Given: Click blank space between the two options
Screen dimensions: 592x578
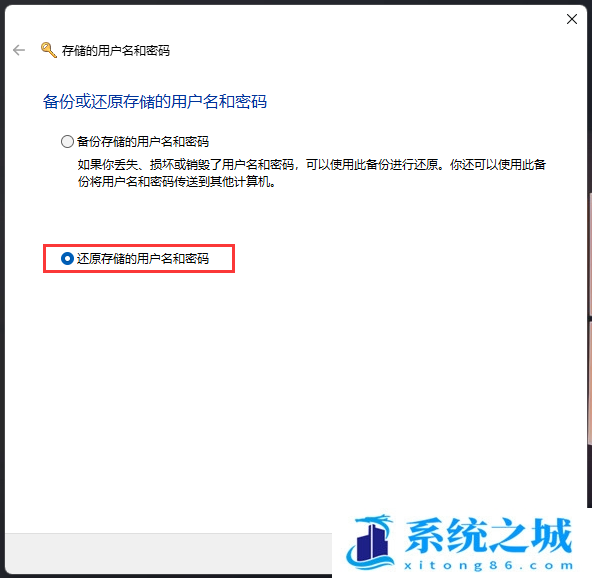Looking at the screenshot, I should point(294,217).
